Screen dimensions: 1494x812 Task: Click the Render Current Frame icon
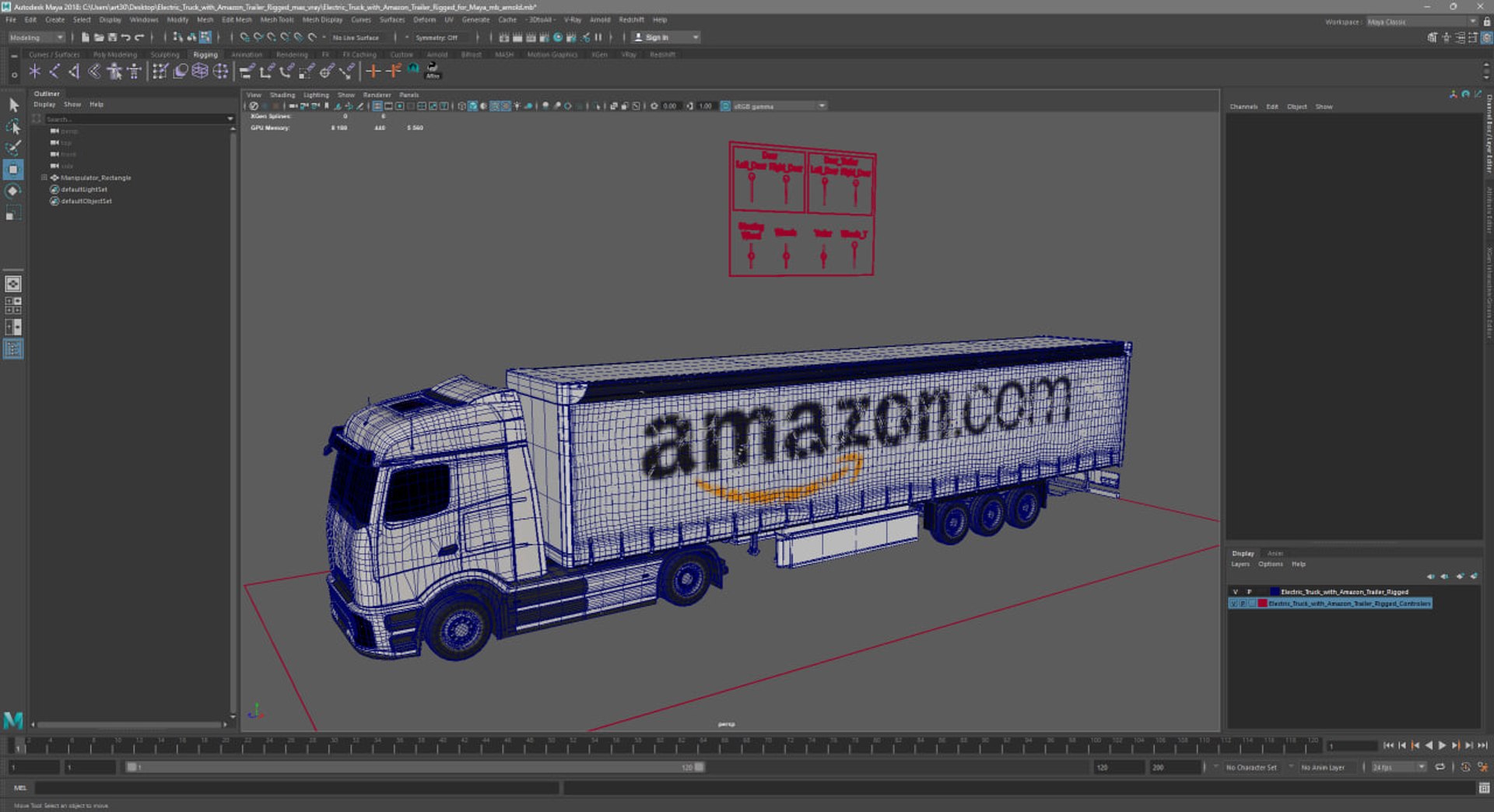517,37
